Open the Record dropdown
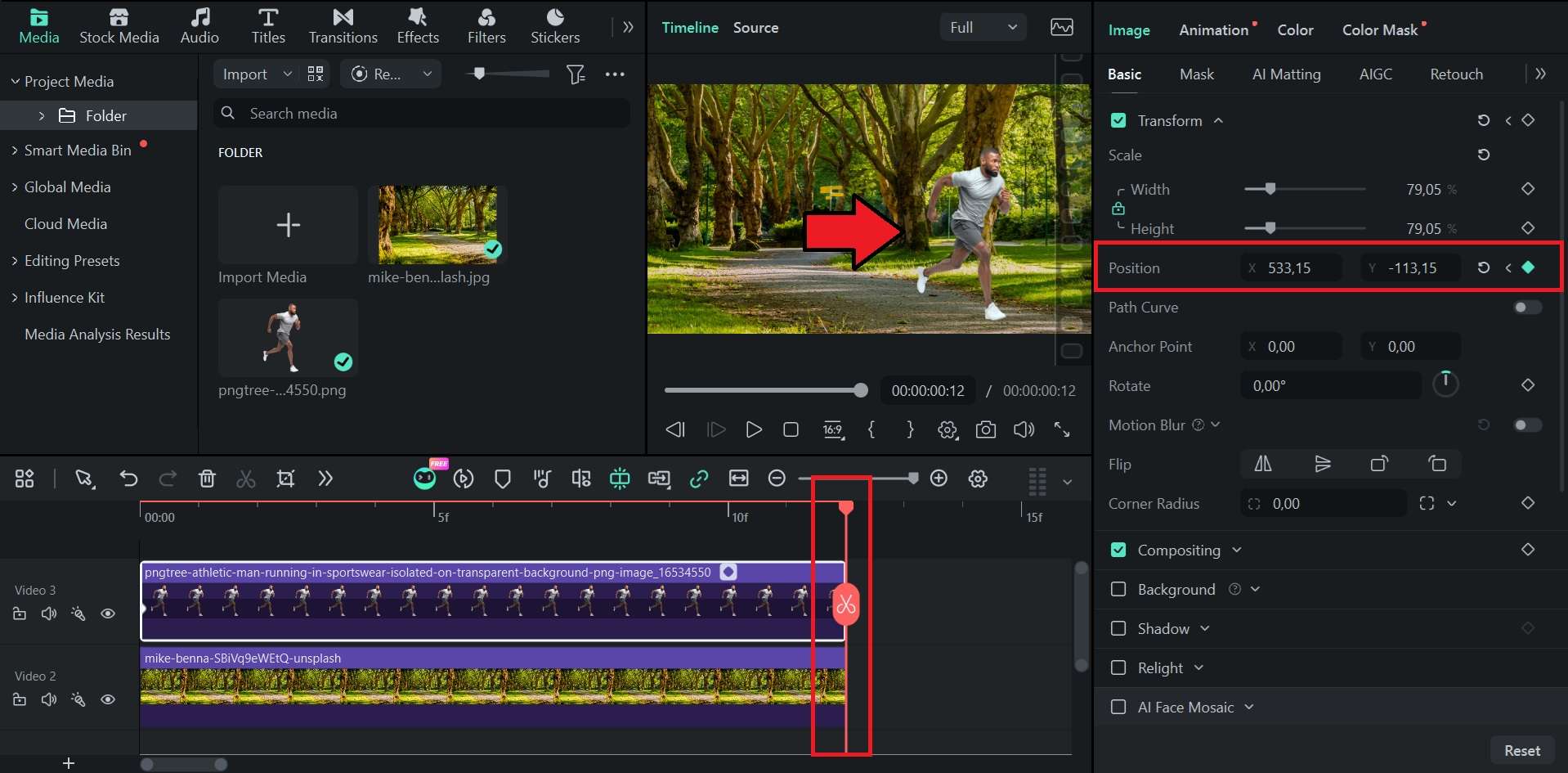 [x=391, y=74]
